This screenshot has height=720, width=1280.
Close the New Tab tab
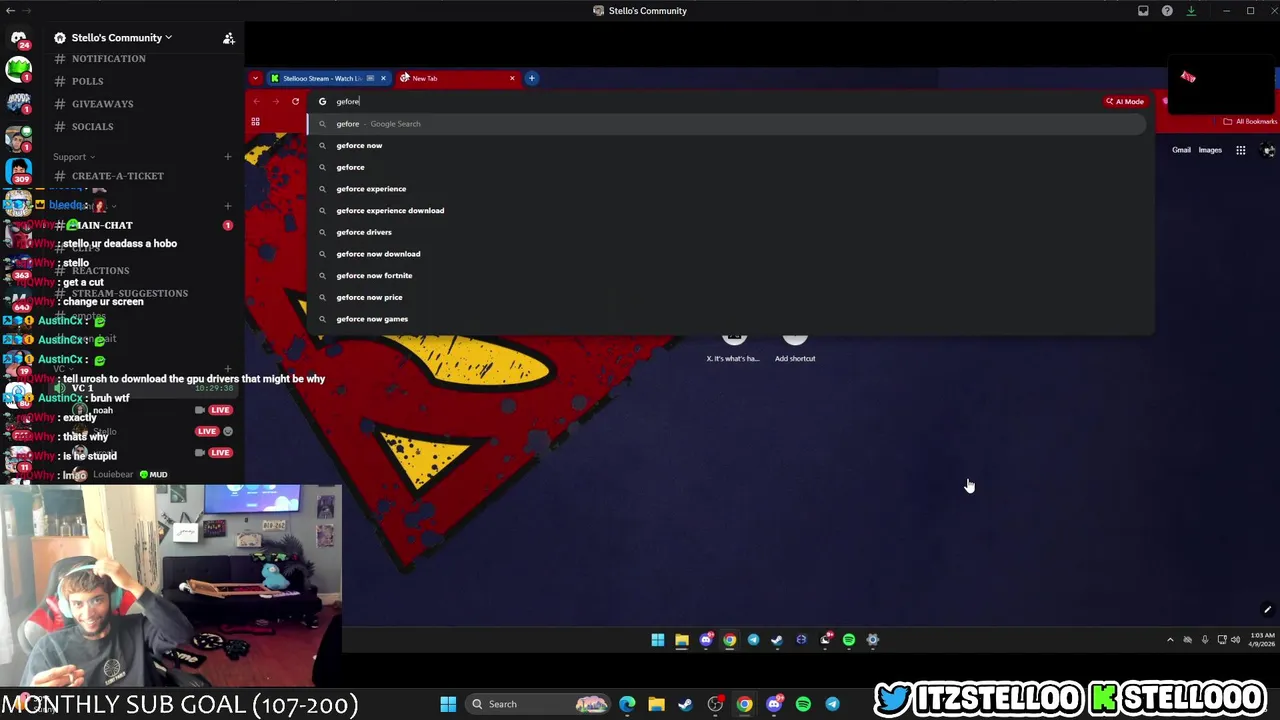click(x=512, y=78)
